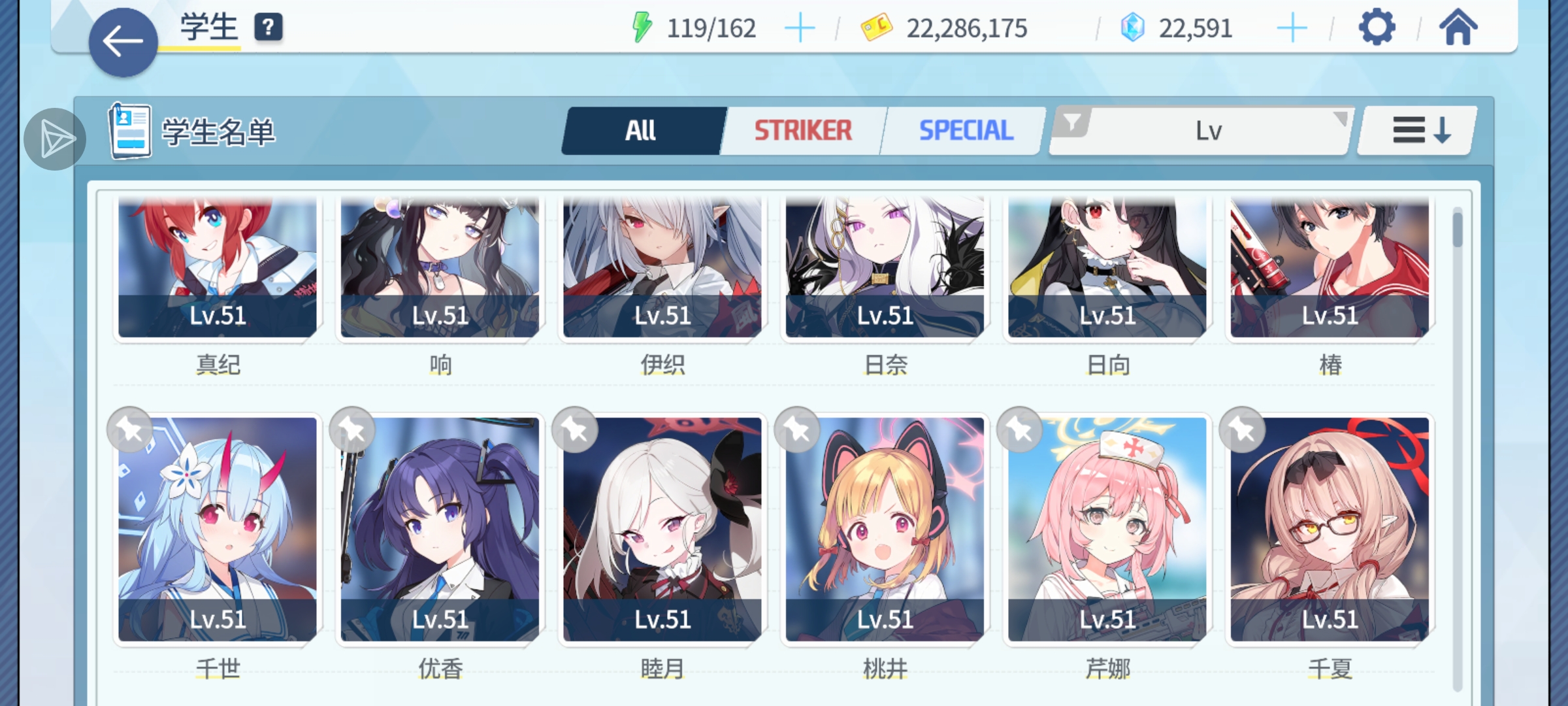Switch to the SPECIAL tab
This screenshot has width=1568, height=706.
[966, 131]
